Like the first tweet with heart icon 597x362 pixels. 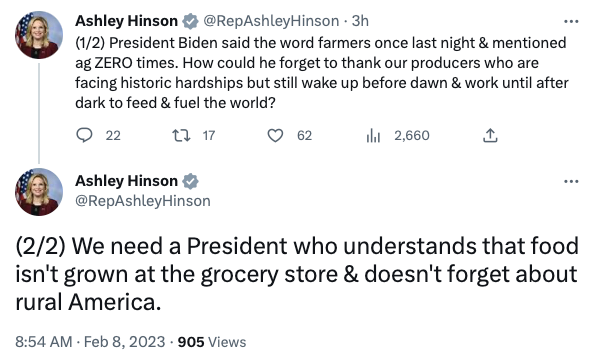point(275,136)
